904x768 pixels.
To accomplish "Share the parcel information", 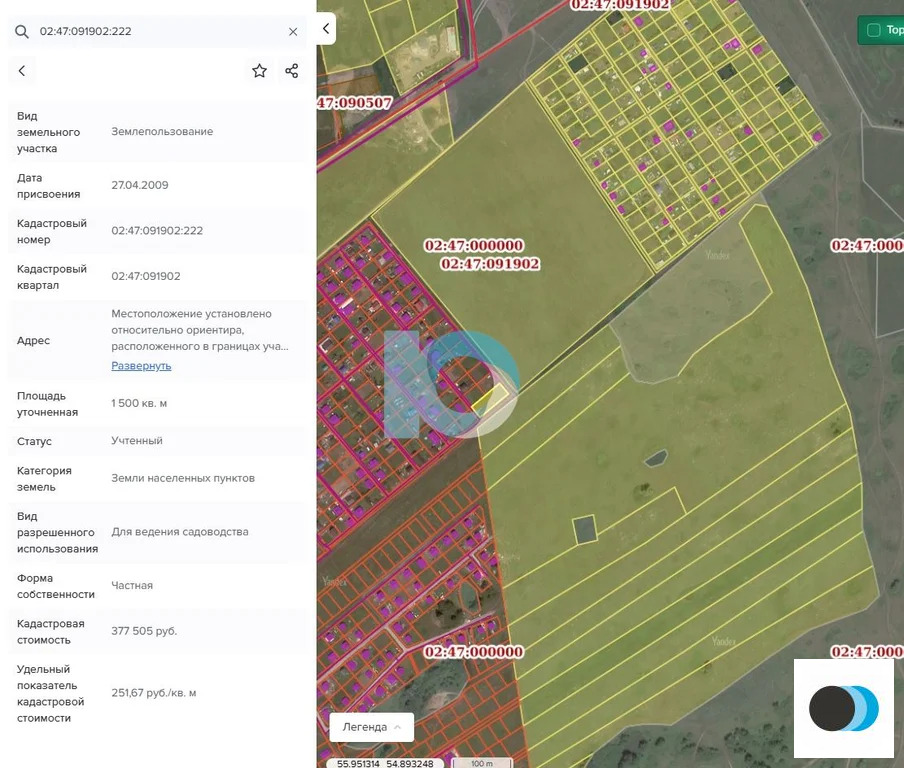I will point(292,71).
